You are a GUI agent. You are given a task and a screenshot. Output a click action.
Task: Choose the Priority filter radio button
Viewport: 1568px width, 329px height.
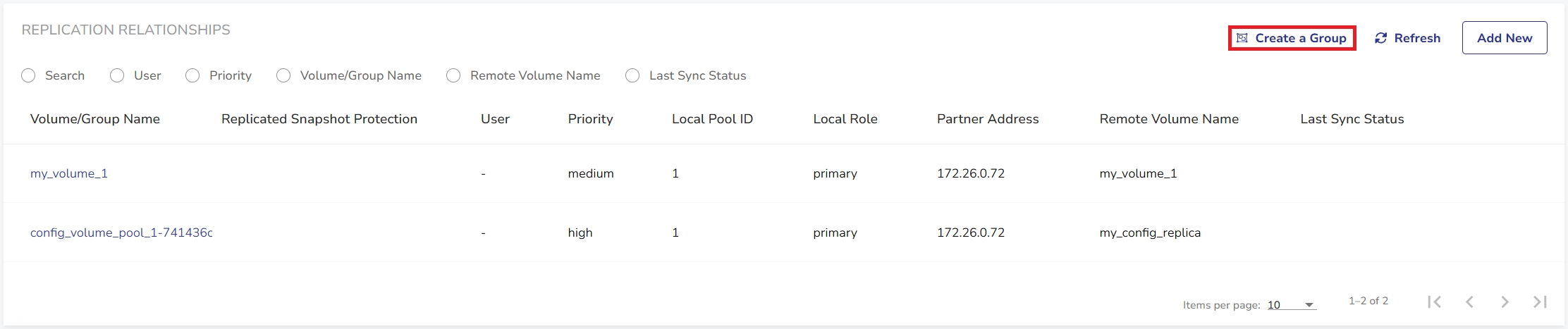coord(192,75)
